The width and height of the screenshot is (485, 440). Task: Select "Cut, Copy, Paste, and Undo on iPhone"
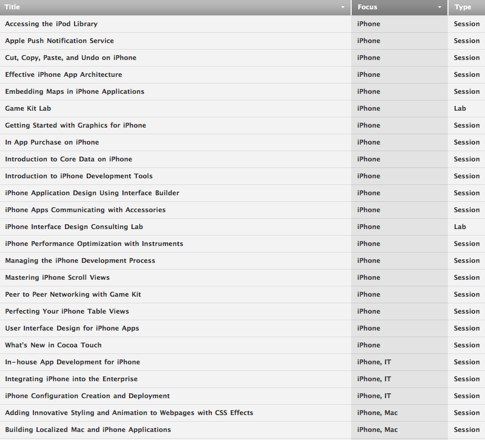pyautogui.click(x=71, y=58)
